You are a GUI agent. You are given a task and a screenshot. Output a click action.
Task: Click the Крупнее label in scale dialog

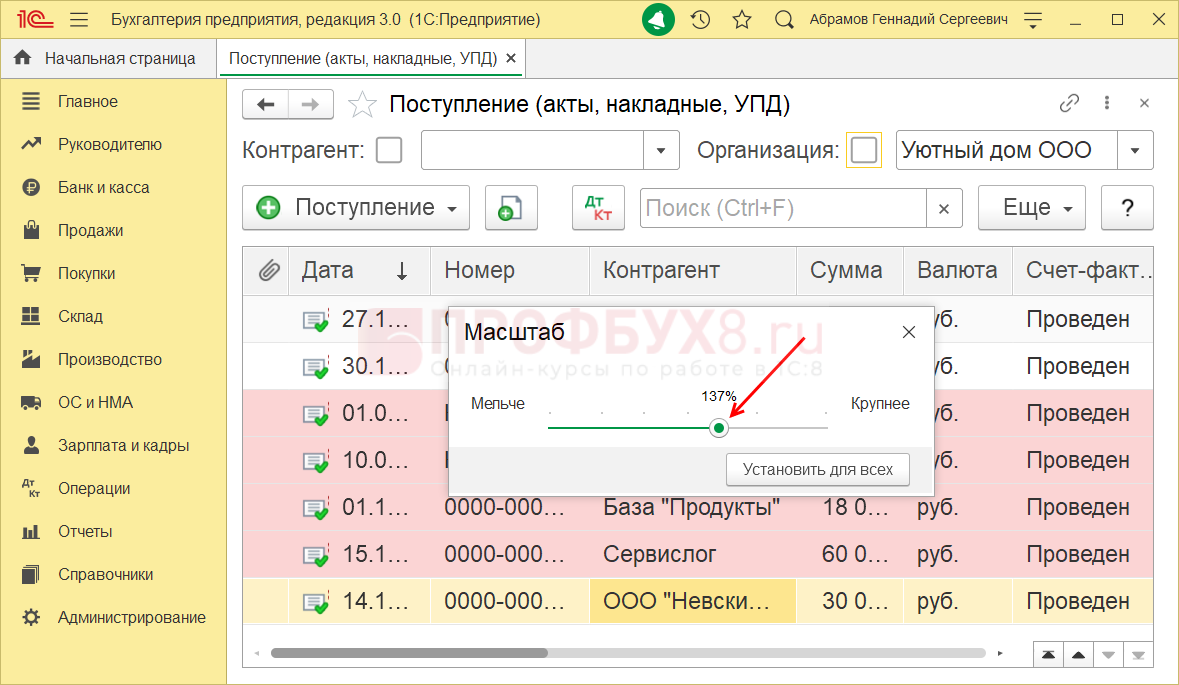tap(880, 404)
